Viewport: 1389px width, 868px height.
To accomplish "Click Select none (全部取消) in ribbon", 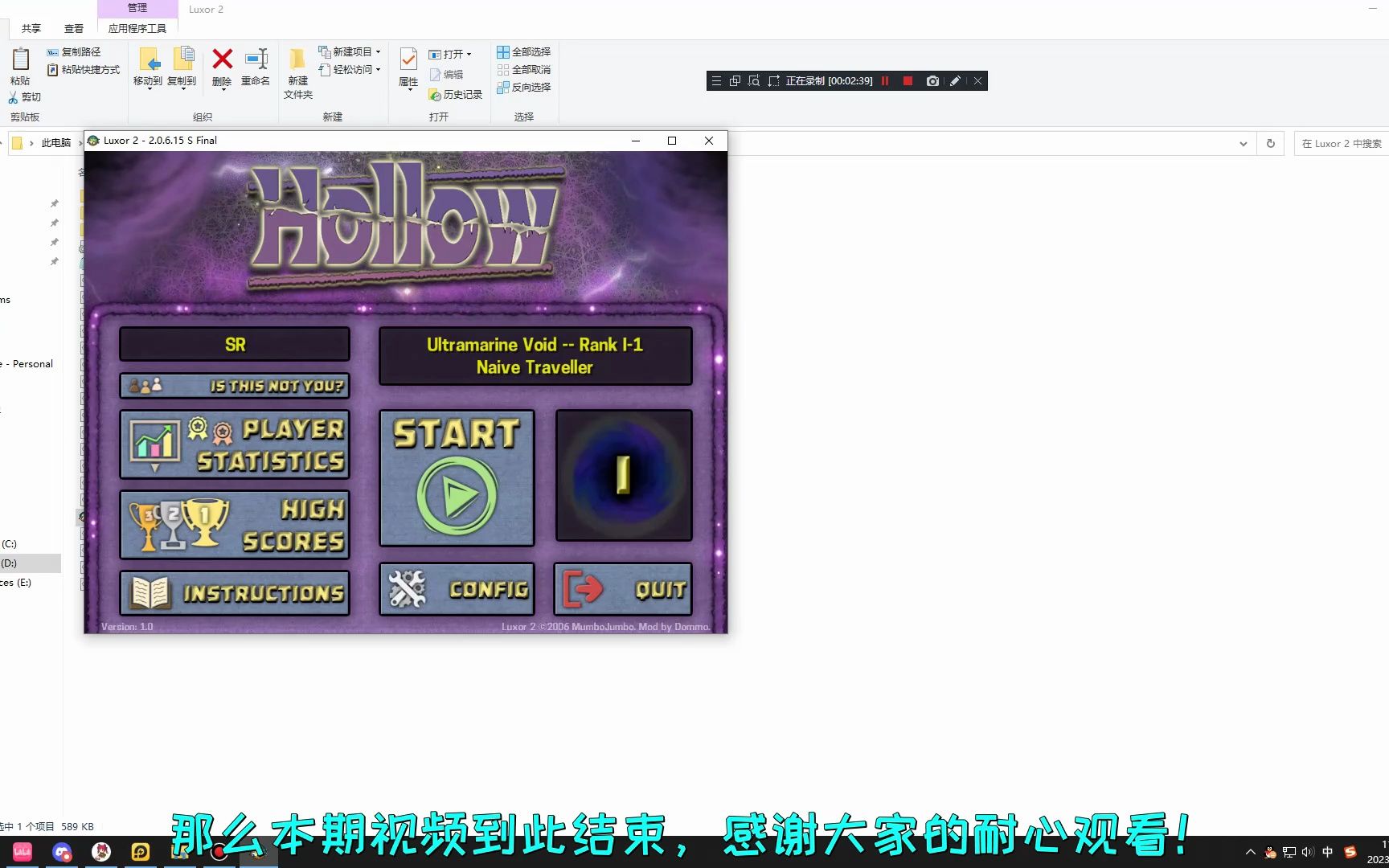I will [x=524, y=70].
